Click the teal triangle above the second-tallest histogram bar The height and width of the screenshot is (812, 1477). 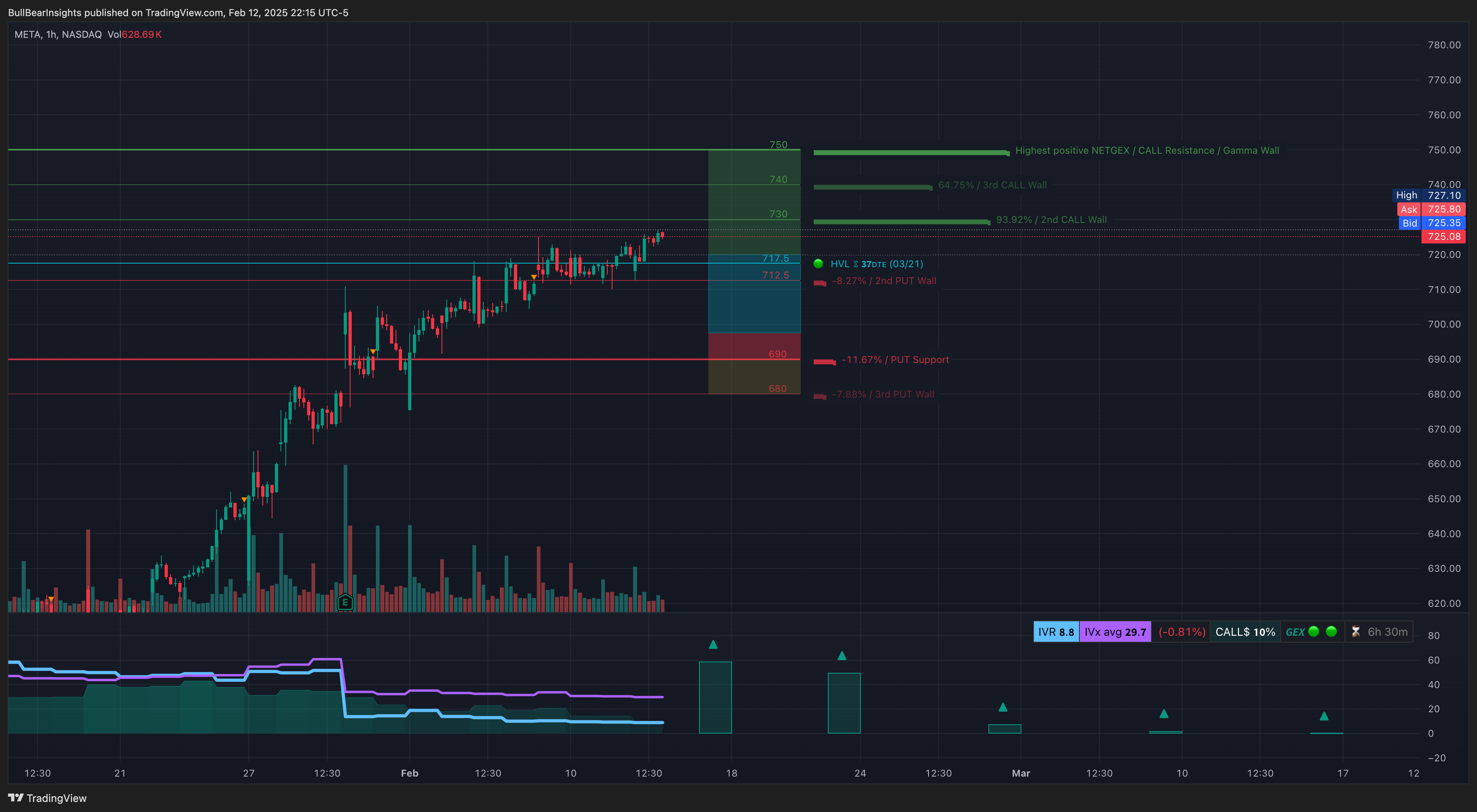[x=842, y=655]
